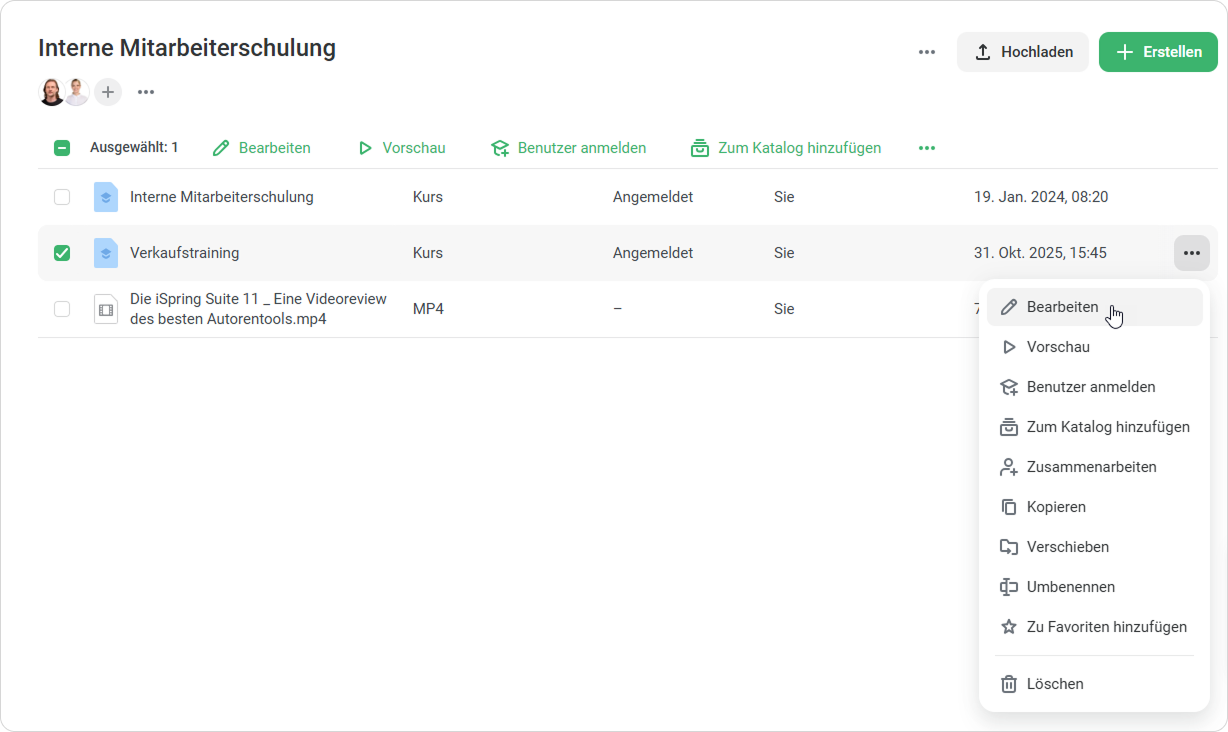
Task: Click the MP4 video file icon
Action: pos(105,309)
